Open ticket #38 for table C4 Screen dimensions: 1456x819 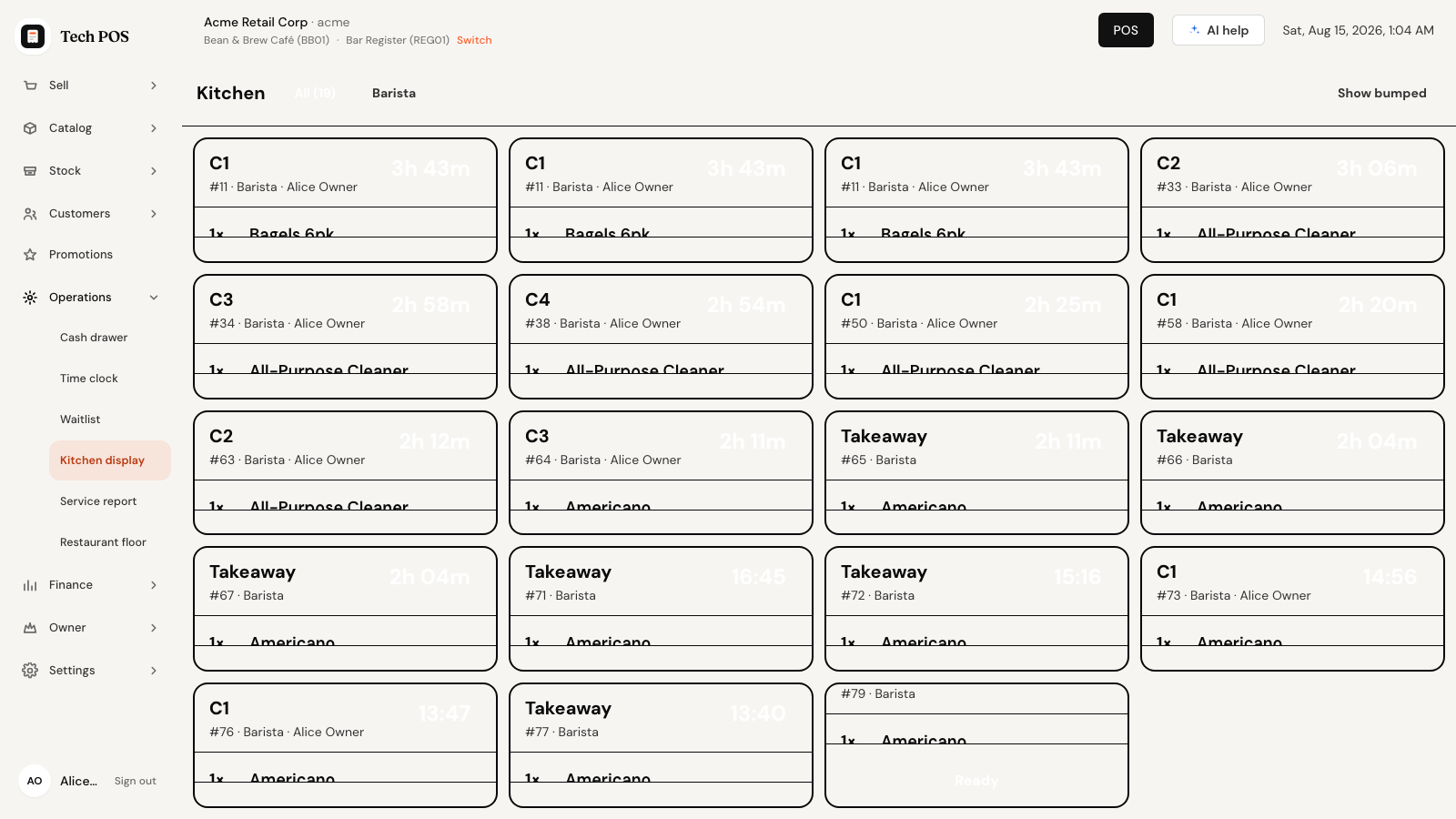(661, 337)
